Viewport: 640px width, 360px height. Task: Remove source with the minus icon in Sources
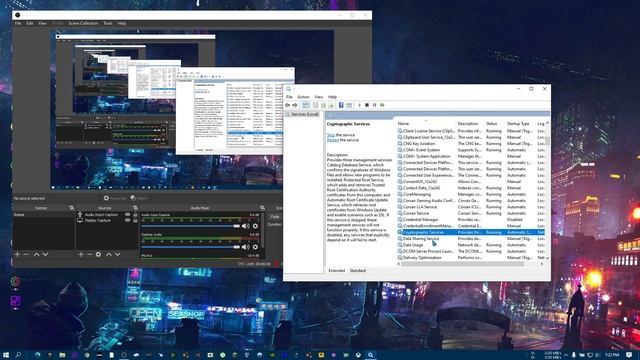(x=89, y=254)
